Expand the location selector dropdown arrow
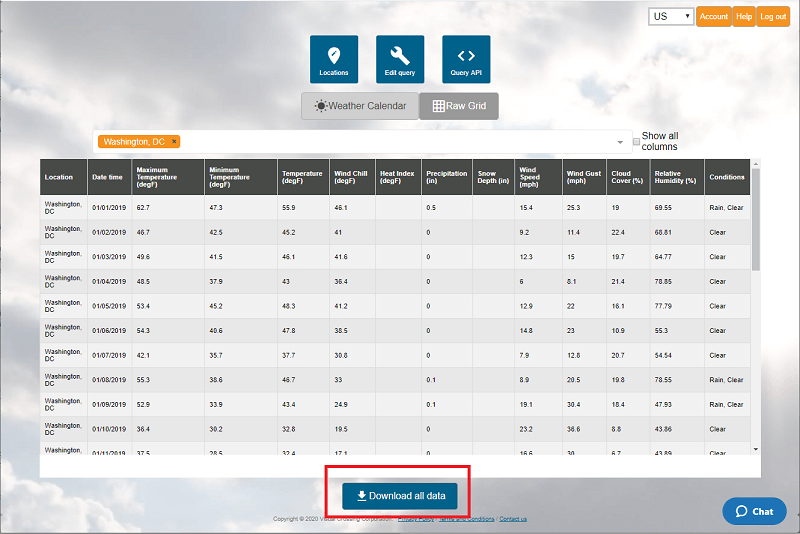The image size is (800, 534). pos(620,142)
